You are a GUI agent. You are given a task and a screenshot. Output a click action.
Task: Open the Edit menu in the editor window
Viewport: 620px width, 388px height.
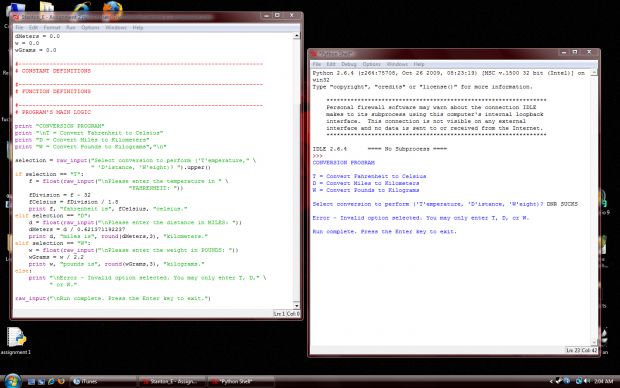(33, 28)
